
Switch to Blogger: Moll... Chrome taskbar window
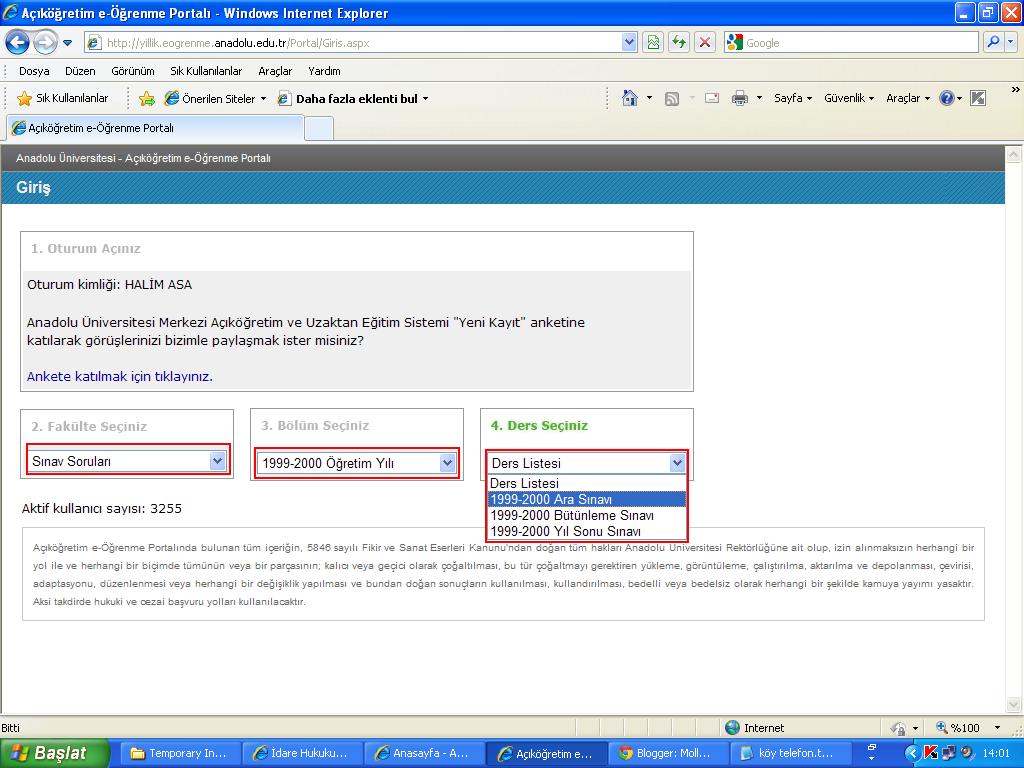point(669,753)
